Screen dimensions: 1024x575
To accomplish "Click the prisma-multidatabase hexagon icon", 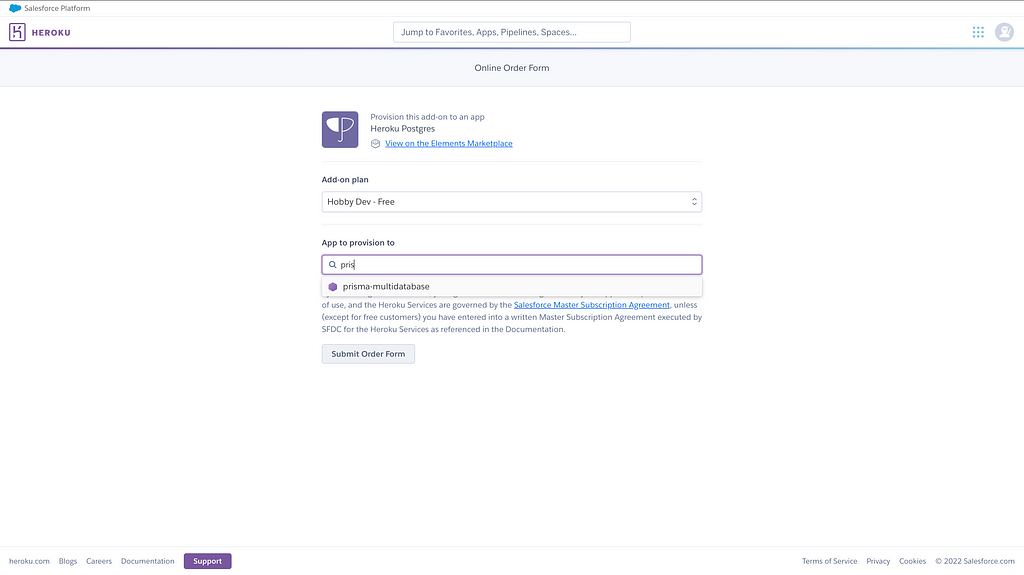I will pos(332,287).
